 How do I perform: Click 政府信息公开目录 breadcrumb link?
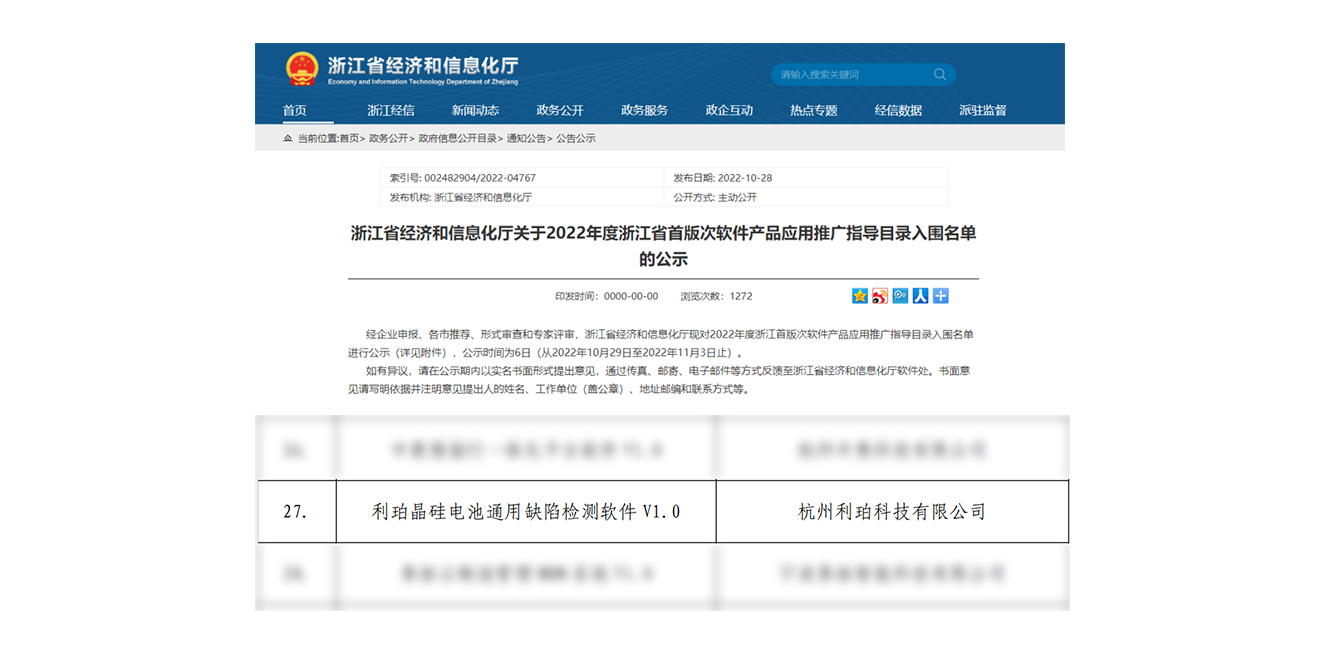(457, 138)
